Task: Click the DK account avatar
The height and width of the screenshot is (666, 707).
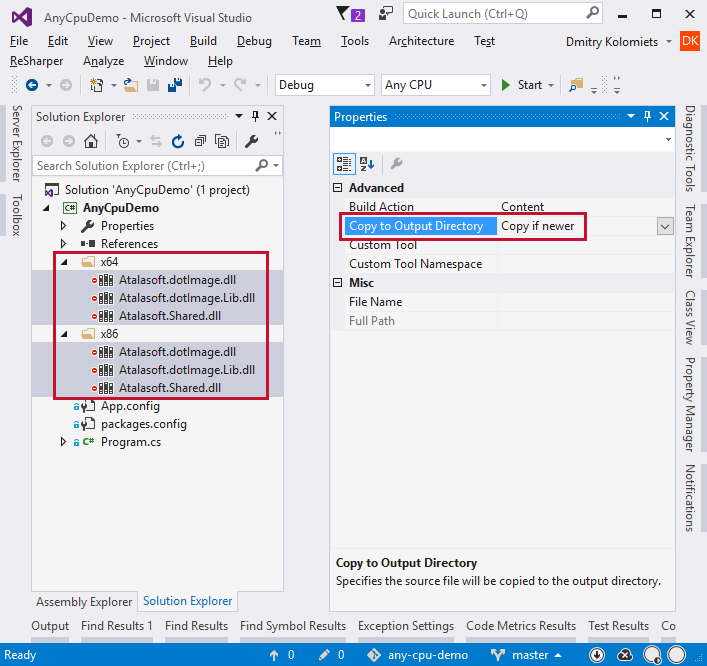Action: click(690, 41)
